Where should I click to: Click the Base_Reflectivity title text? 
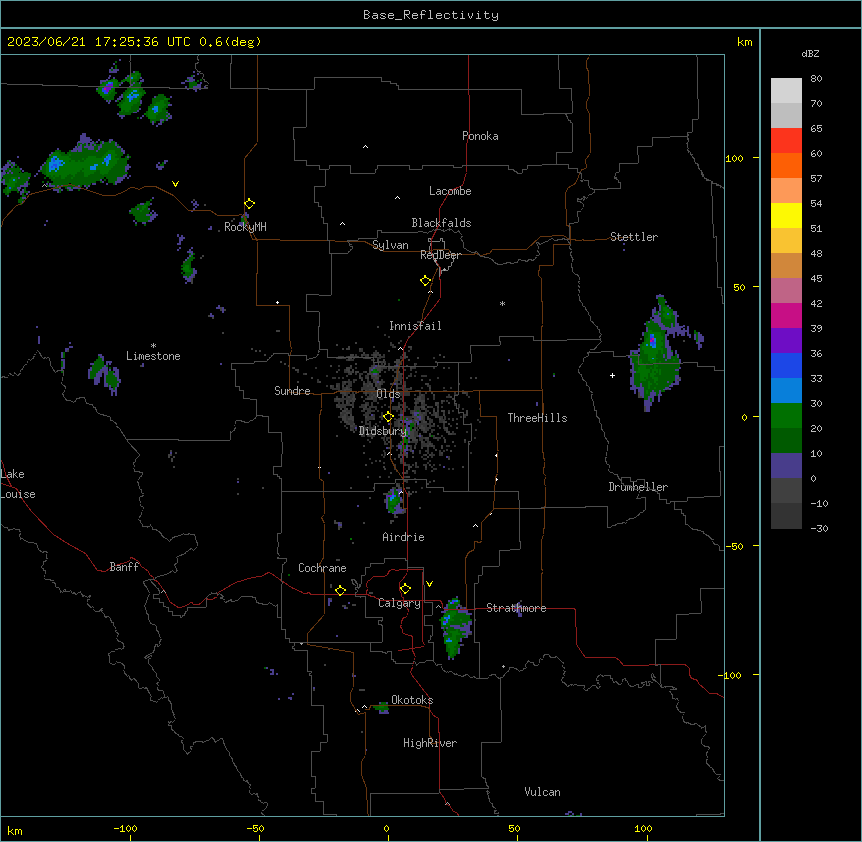pyautogui.click(x=431, y=15)
